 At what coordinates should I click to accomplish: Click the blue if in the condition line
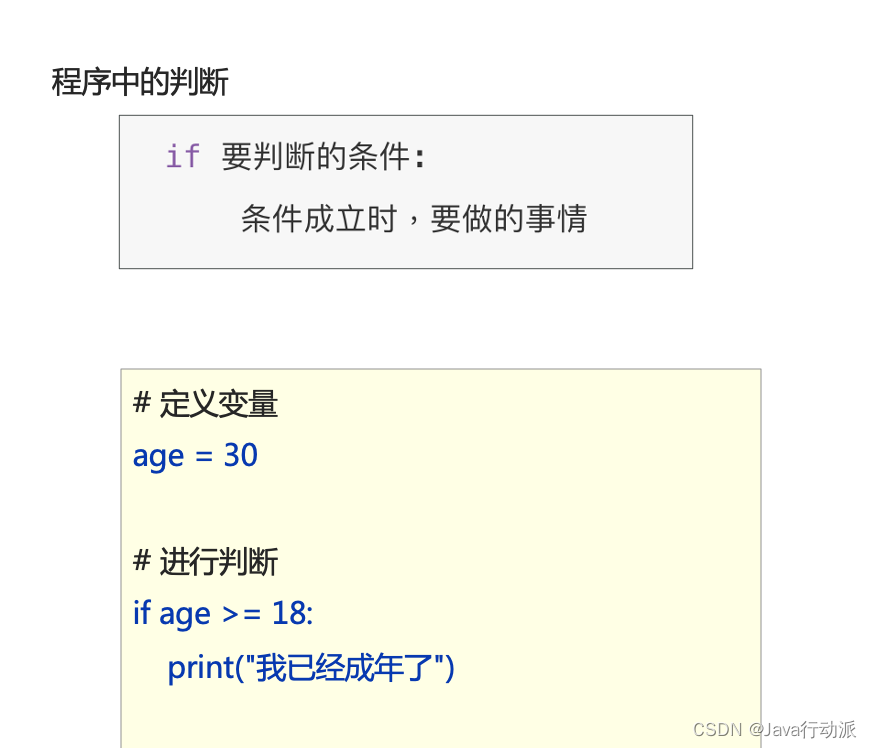141,613
